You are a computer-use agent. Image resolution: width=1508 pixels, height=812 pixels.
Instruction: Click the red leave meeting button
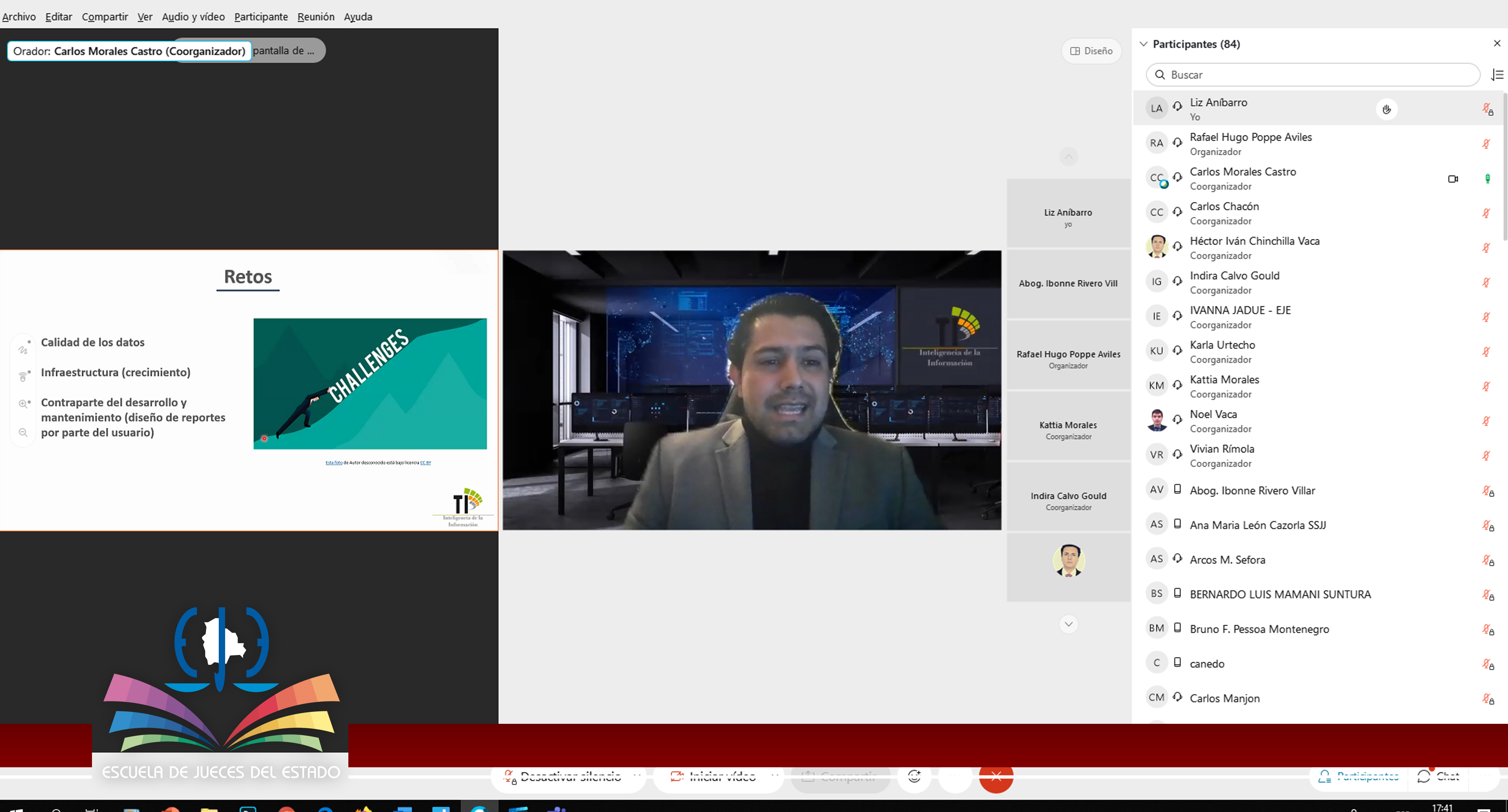[996, 777]
